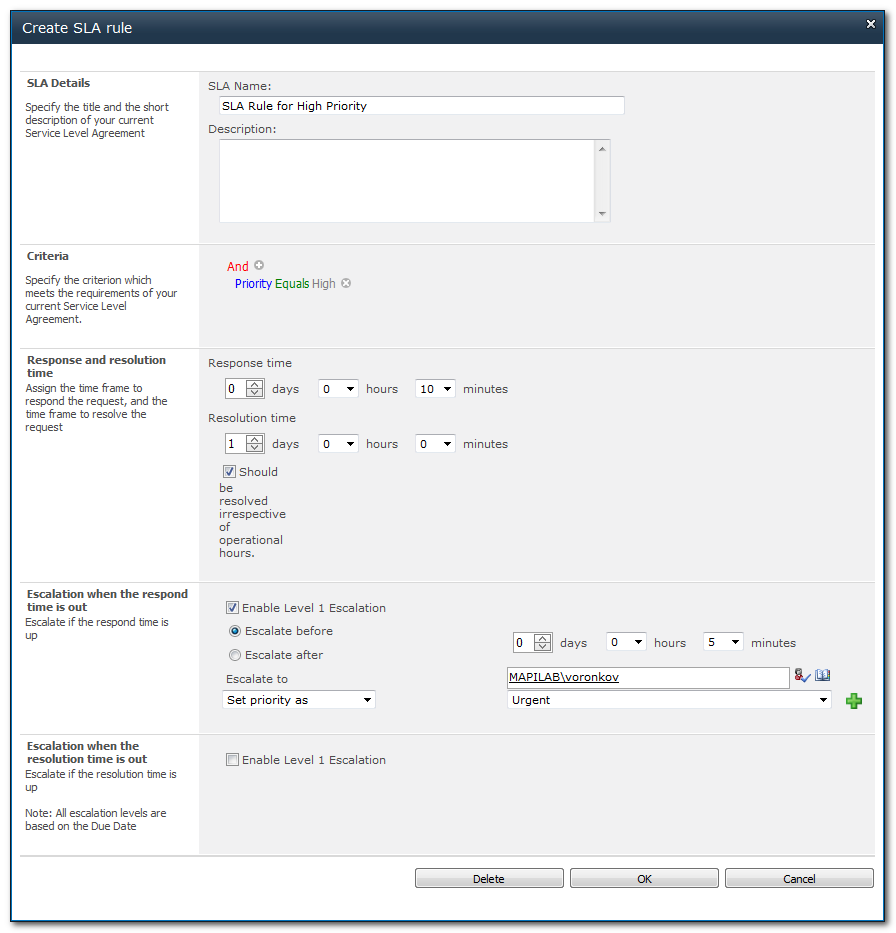The width and height of the screenshot is (896, 933).
Task: Open the address book browse icon
Action: tap(823, 676)
